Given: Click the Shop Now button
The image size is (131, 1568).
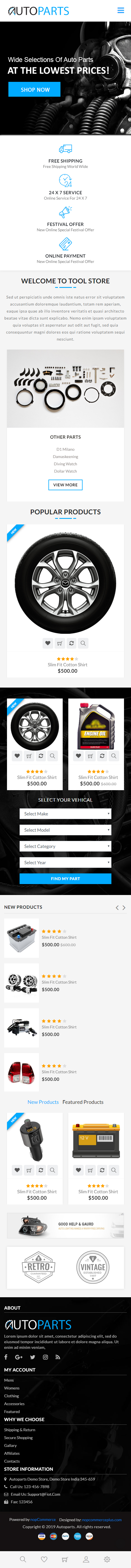Looking at the screenshot, I should pyautogui.click(x=35, y=89).
